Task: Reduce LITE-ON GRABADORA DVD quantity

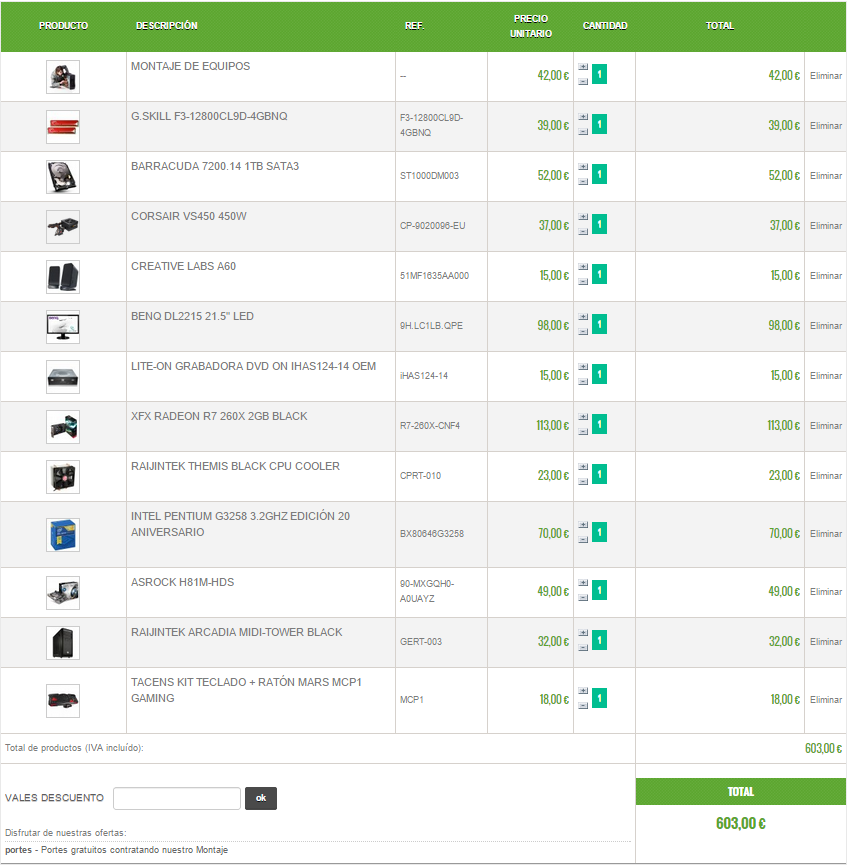Action: (583, 382)
